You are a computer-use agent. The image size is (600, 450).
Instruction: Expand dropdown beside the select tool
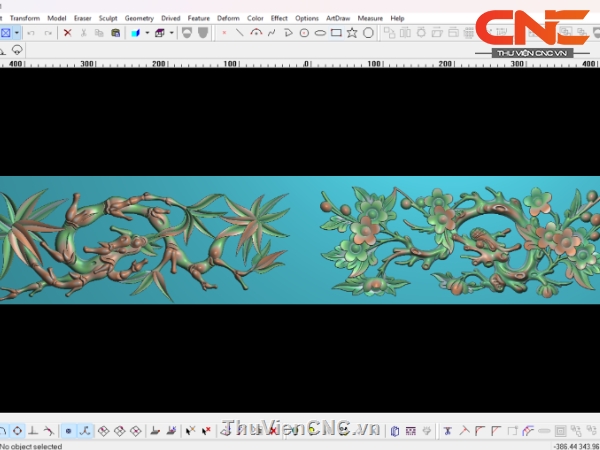click(16, 33)
